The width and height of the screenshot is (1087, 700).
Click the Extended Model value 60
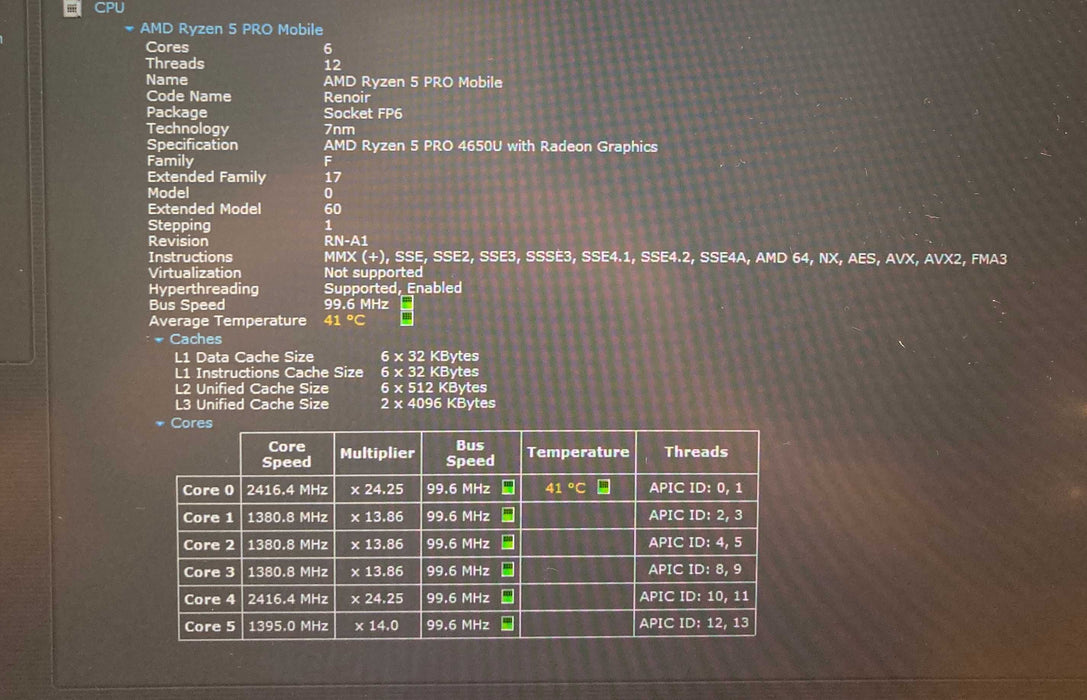[x=332, y=209]
